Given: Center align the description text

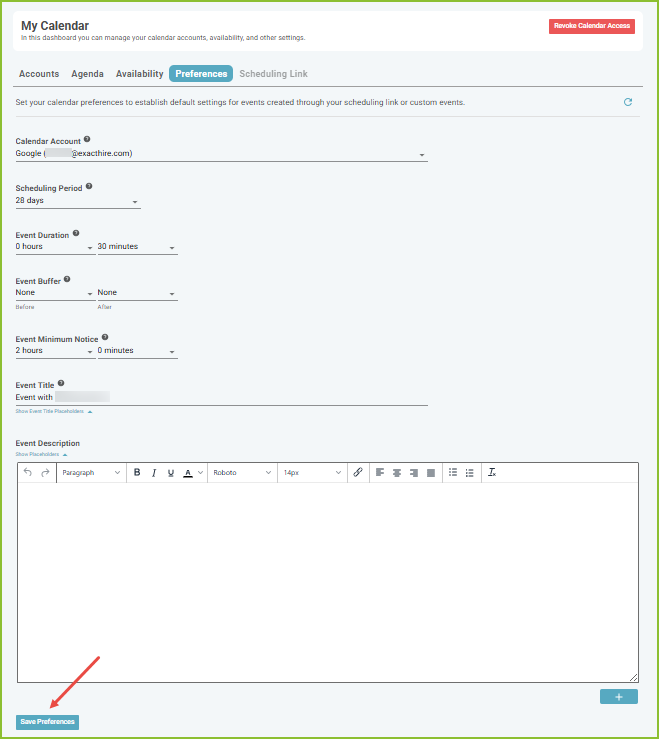Looking at the screenshot, I should pos(397,472).
